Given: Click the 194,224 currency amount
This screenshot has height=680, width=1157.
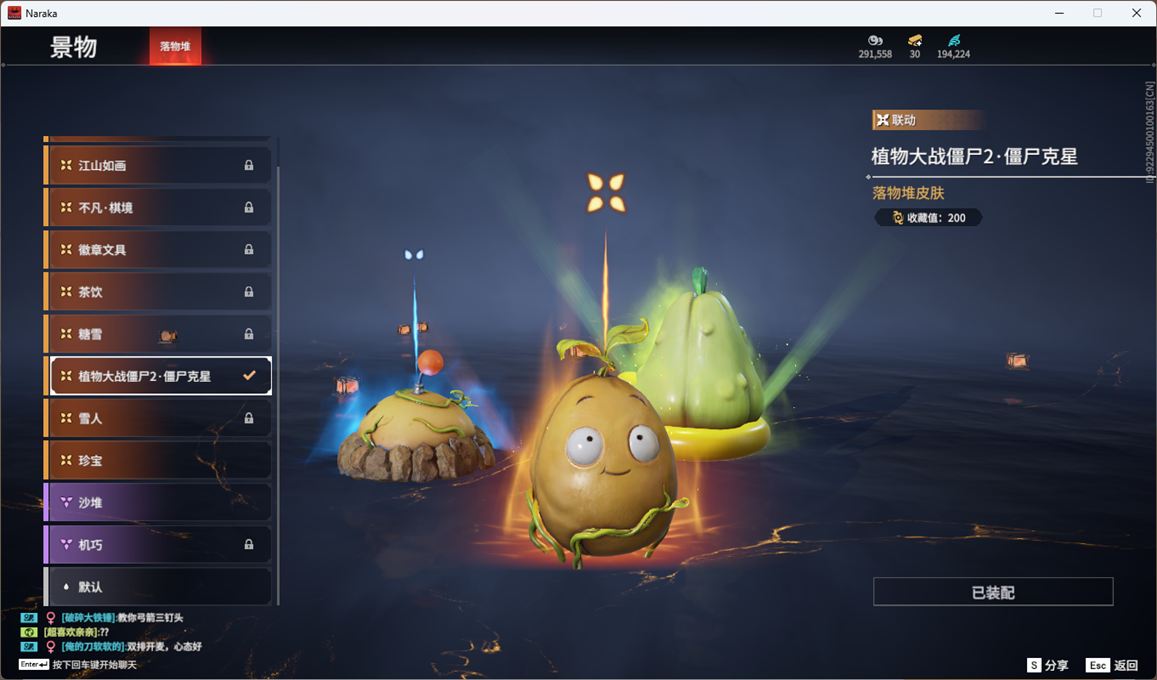Looking at the screenshot, I should tap(953, 54).
